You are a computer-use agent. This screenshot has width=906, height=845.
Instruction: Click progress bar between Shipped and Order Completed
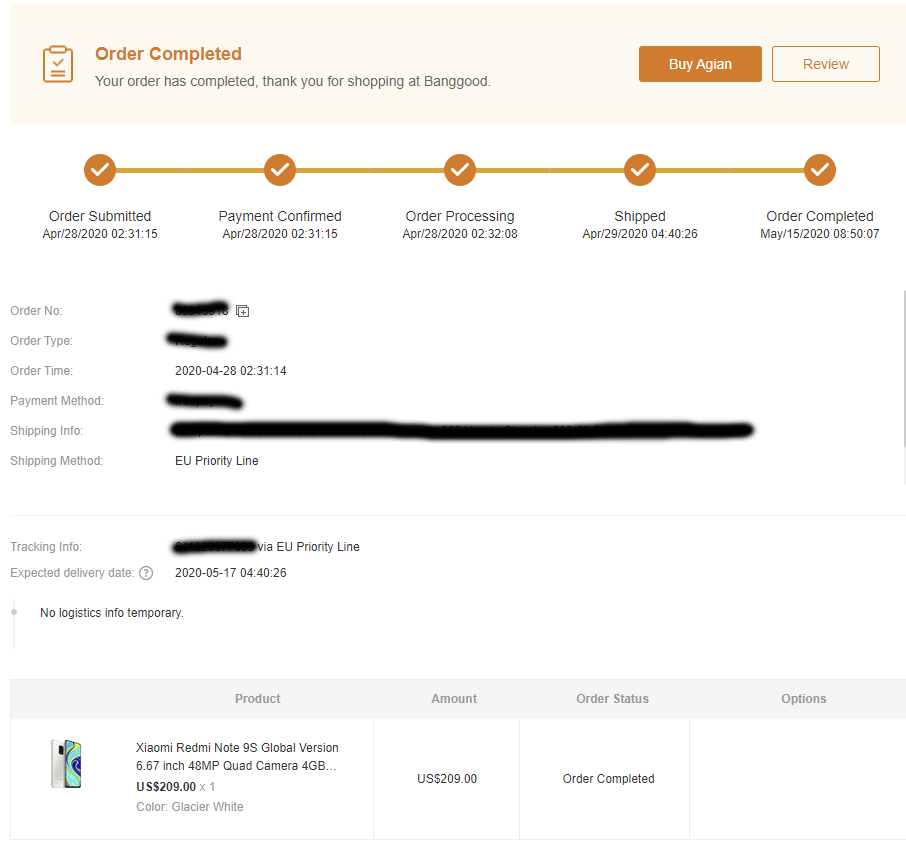click(730, 170)
